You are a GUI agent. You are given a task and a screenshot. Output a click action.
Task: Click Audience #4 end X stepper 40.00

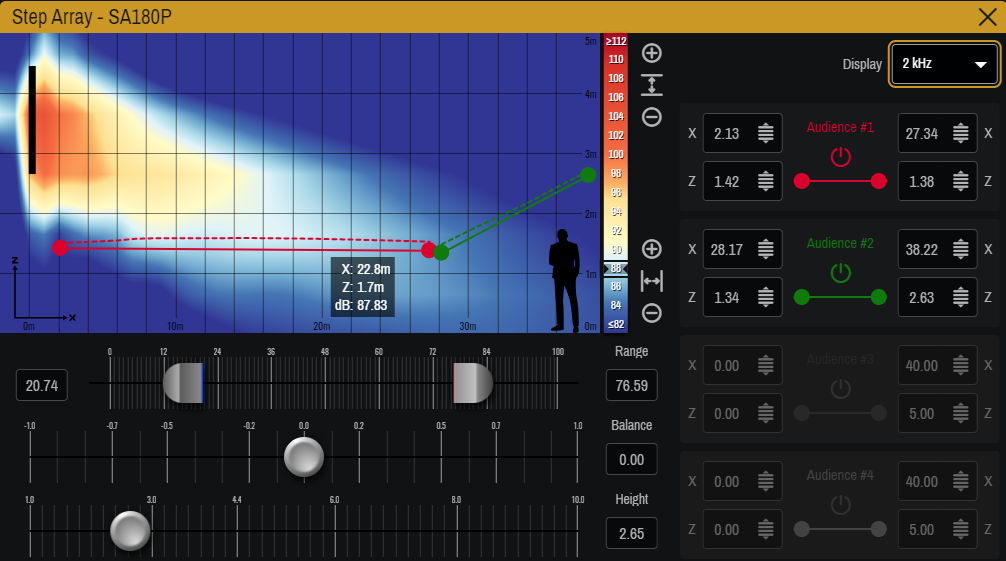point(960,481)
